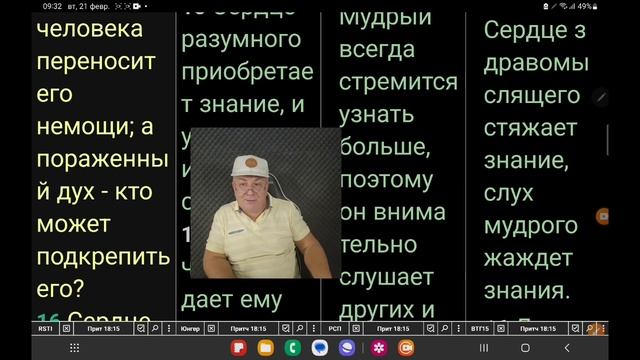Tap the word узнать in the РСП pane

point(376,115)
